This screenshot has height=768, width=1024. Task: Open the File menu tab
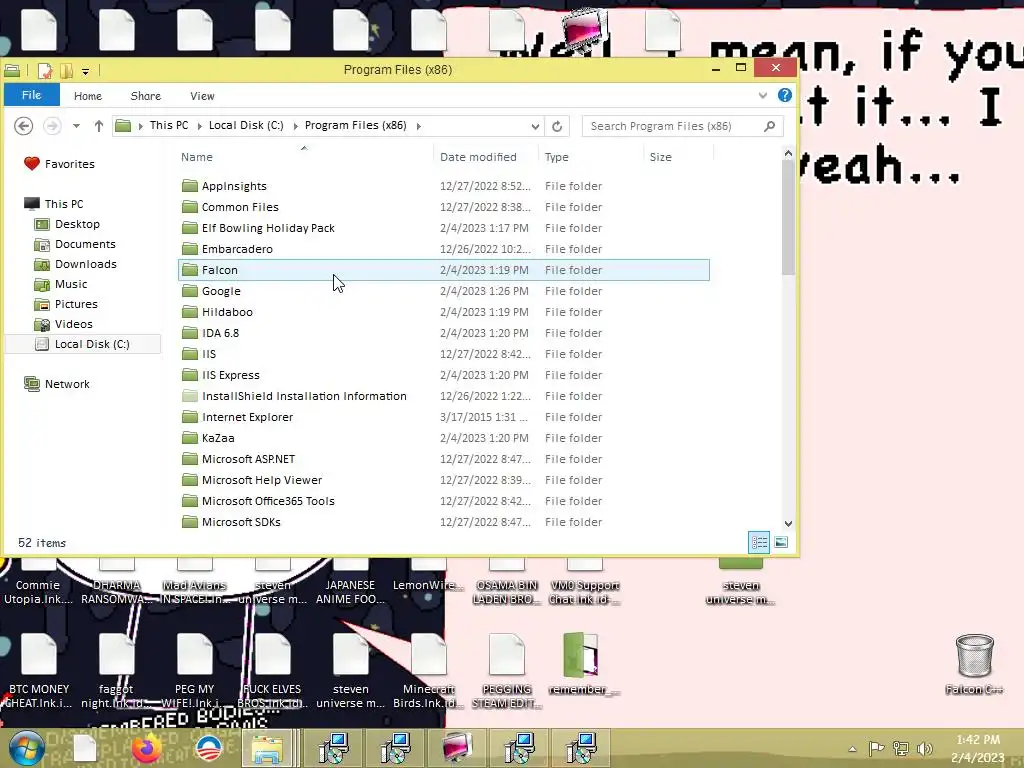tap(31, 95)
